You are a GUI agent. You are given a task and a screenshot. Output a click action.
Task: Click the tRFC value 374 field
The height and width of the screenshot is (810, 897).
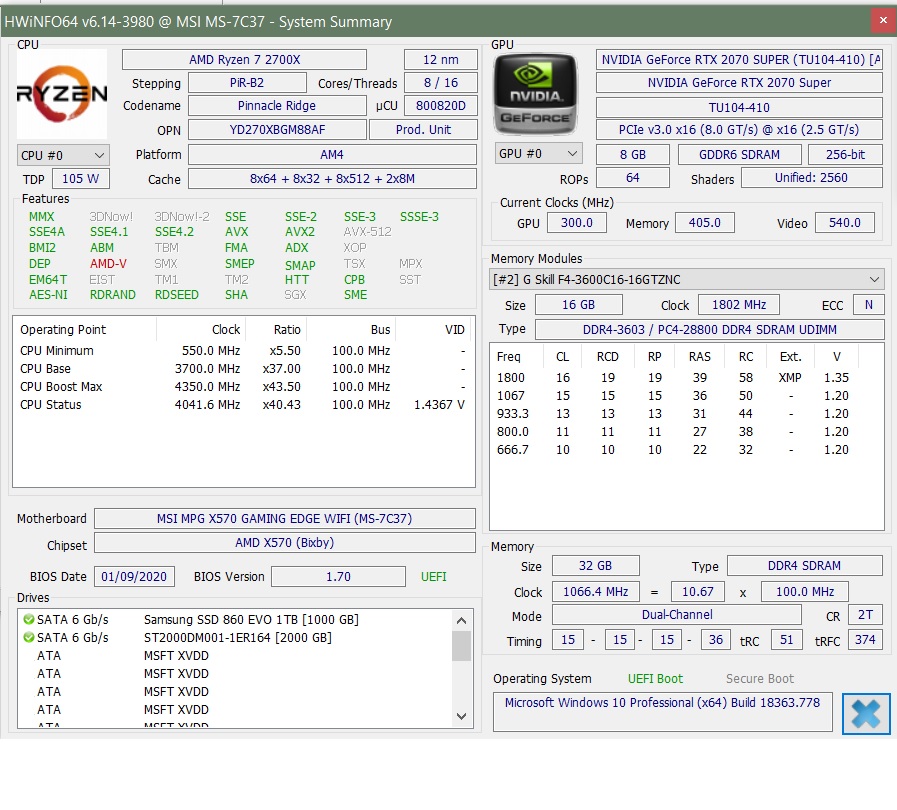(866, 640)
